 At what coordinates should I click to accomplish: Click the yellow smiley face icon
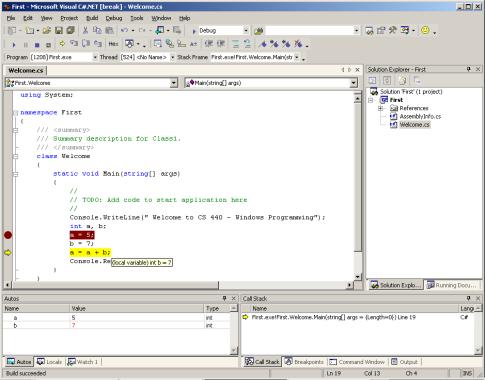pos(425,30)
